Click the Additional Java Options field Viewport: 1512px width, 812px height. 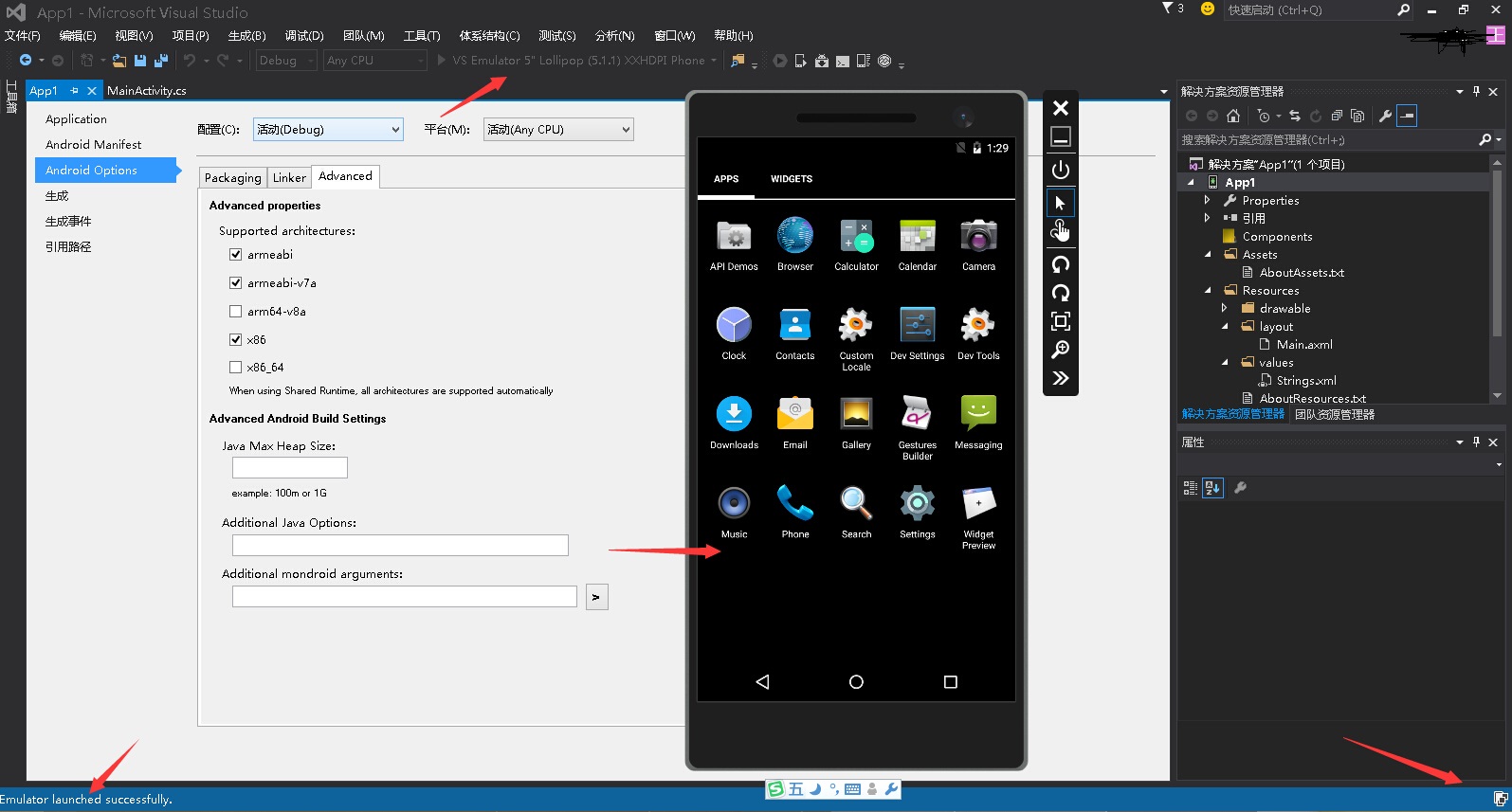point(400,545)
